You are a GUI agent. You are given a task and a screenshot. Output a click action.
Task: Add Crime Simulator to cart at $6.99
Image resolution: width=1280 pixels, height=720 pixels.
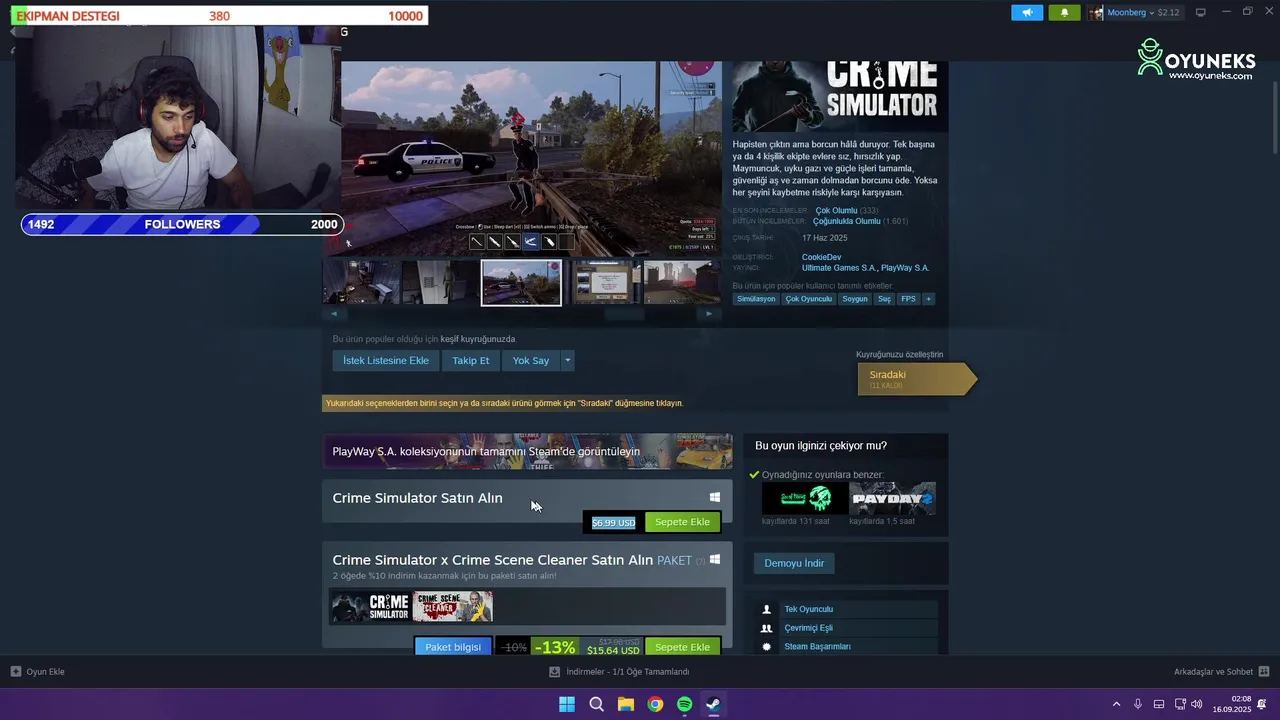click(x=683, y=522)
